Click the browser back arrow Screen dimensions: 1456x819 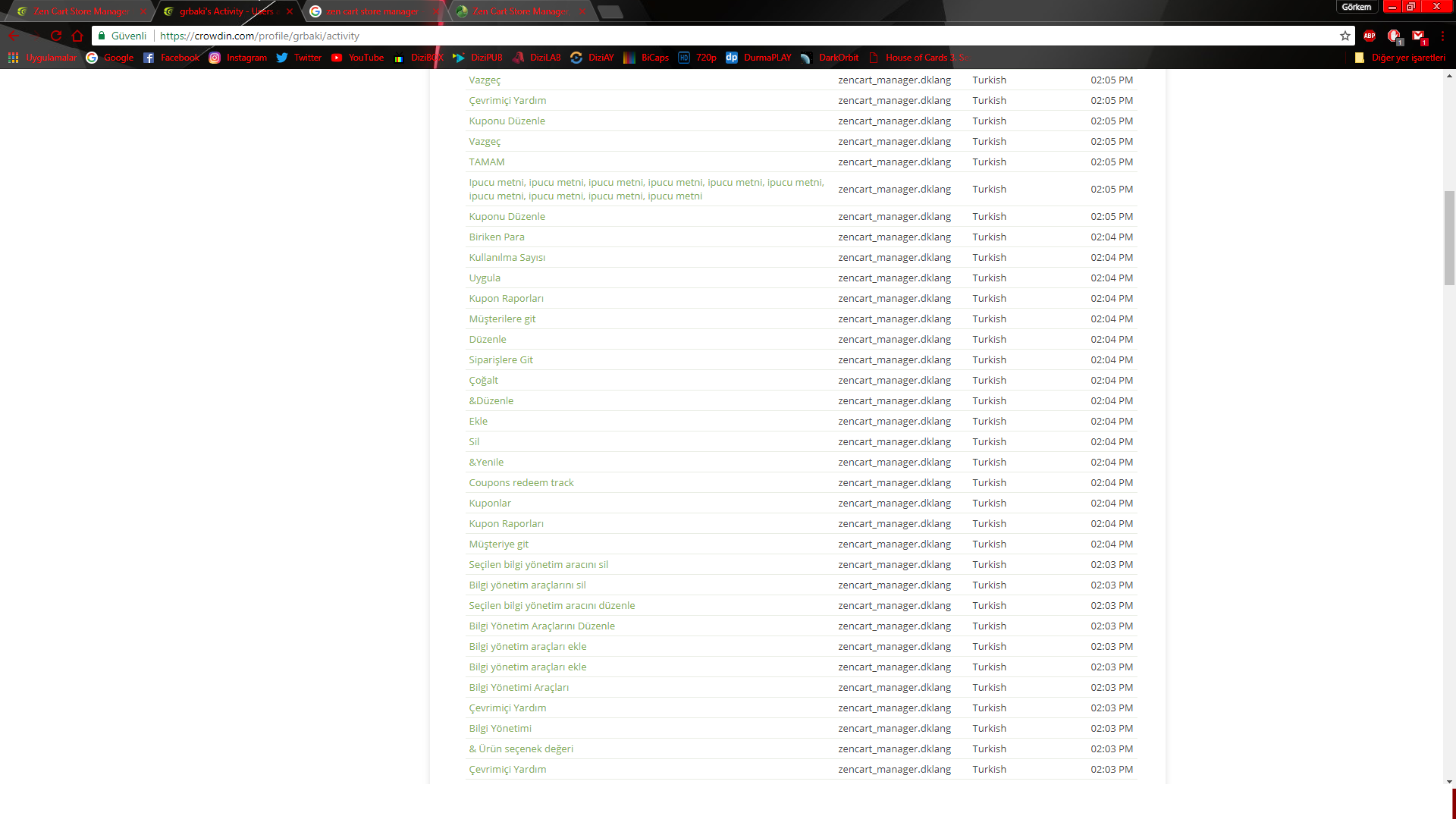point(14,36)
